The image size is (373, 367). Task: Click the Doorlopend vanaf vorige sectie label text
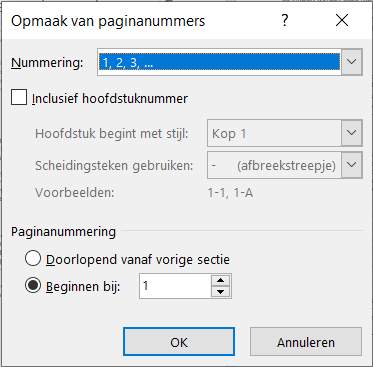[x=138, y=259]
